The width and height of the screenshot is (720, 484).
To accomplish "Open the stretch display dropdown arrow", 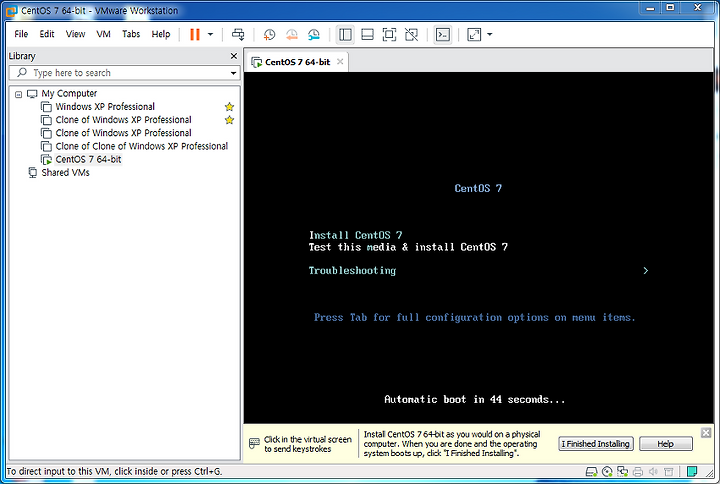I will pos(489,34).
